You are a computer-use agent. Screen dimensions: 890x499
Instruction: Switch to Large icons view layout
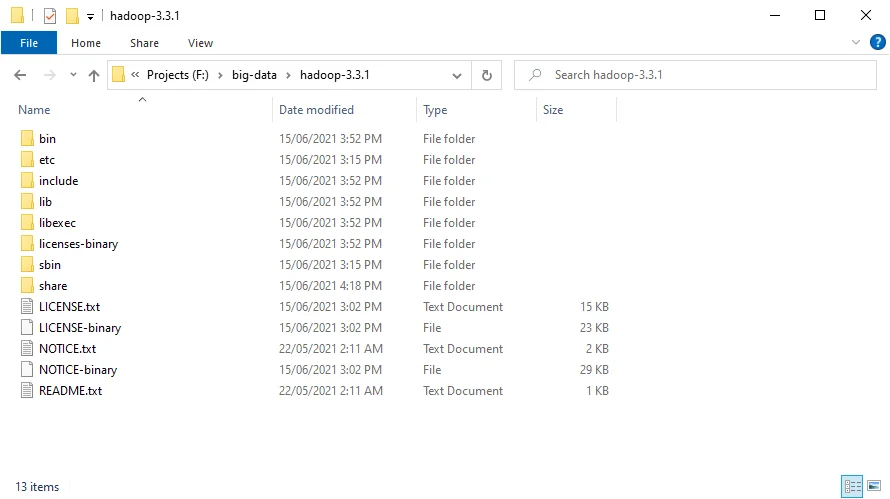(873, 487)
